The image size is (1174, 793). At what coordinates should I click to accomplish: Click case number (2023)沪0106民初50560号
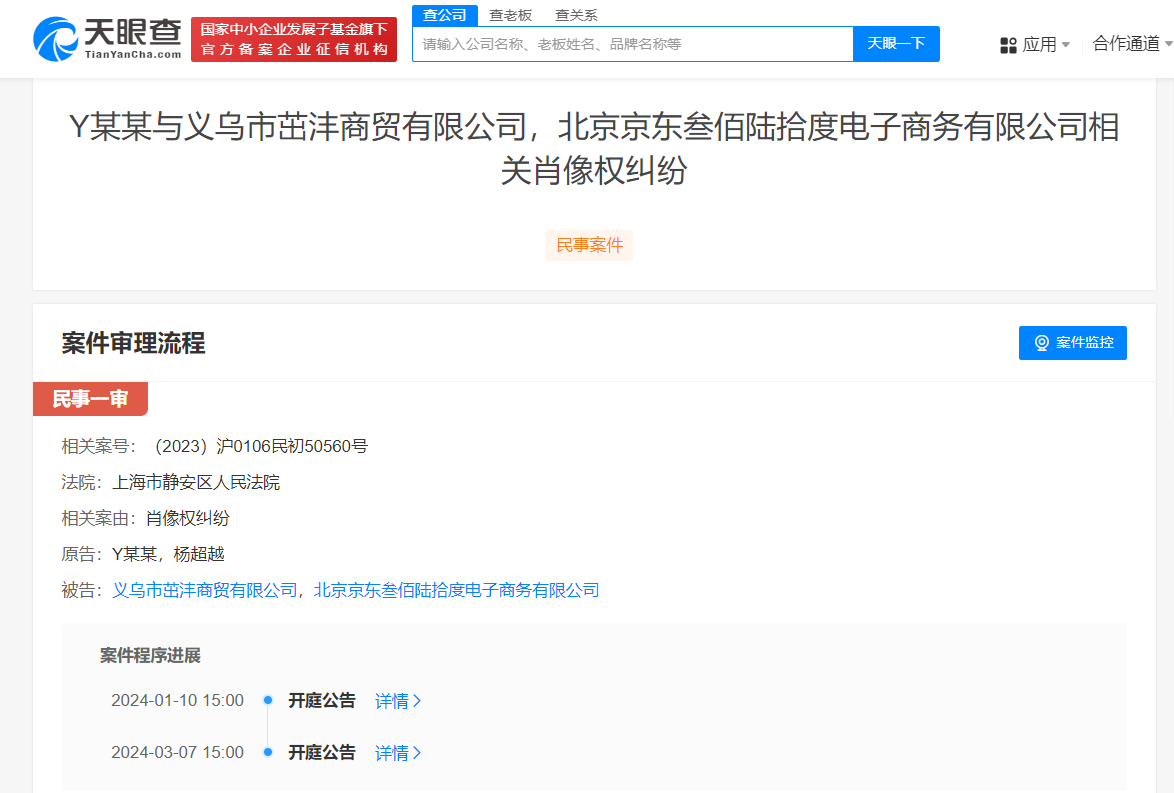(260, 446)
